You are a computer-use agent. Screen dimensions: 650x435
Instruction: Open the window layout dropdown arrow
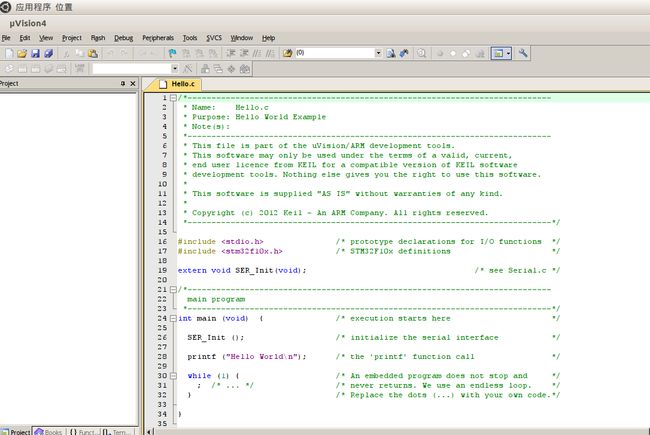508,53
